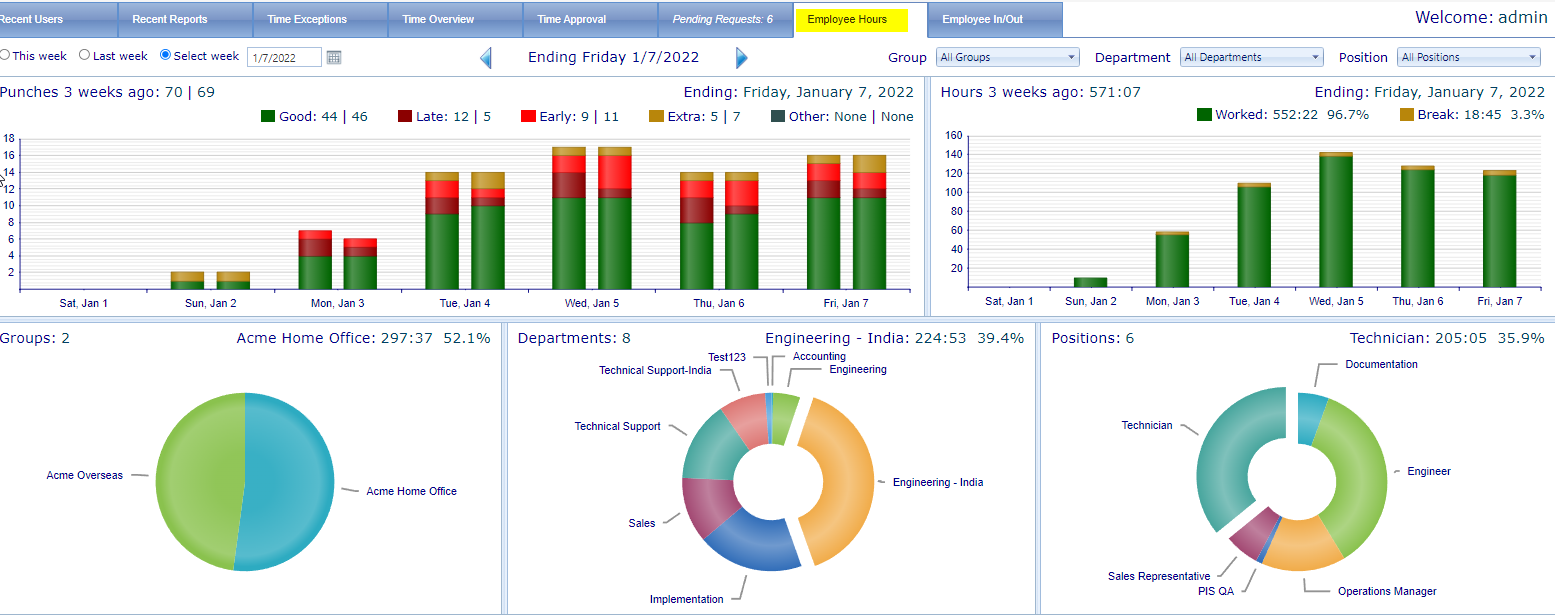Select the "Last week" radio button

[x=84, y=55]
